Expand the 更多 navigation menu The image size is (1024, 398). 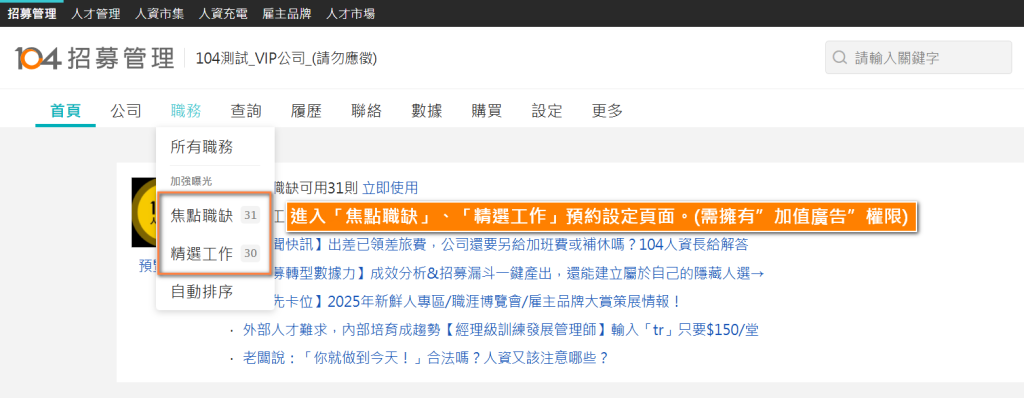pos(607,110)
